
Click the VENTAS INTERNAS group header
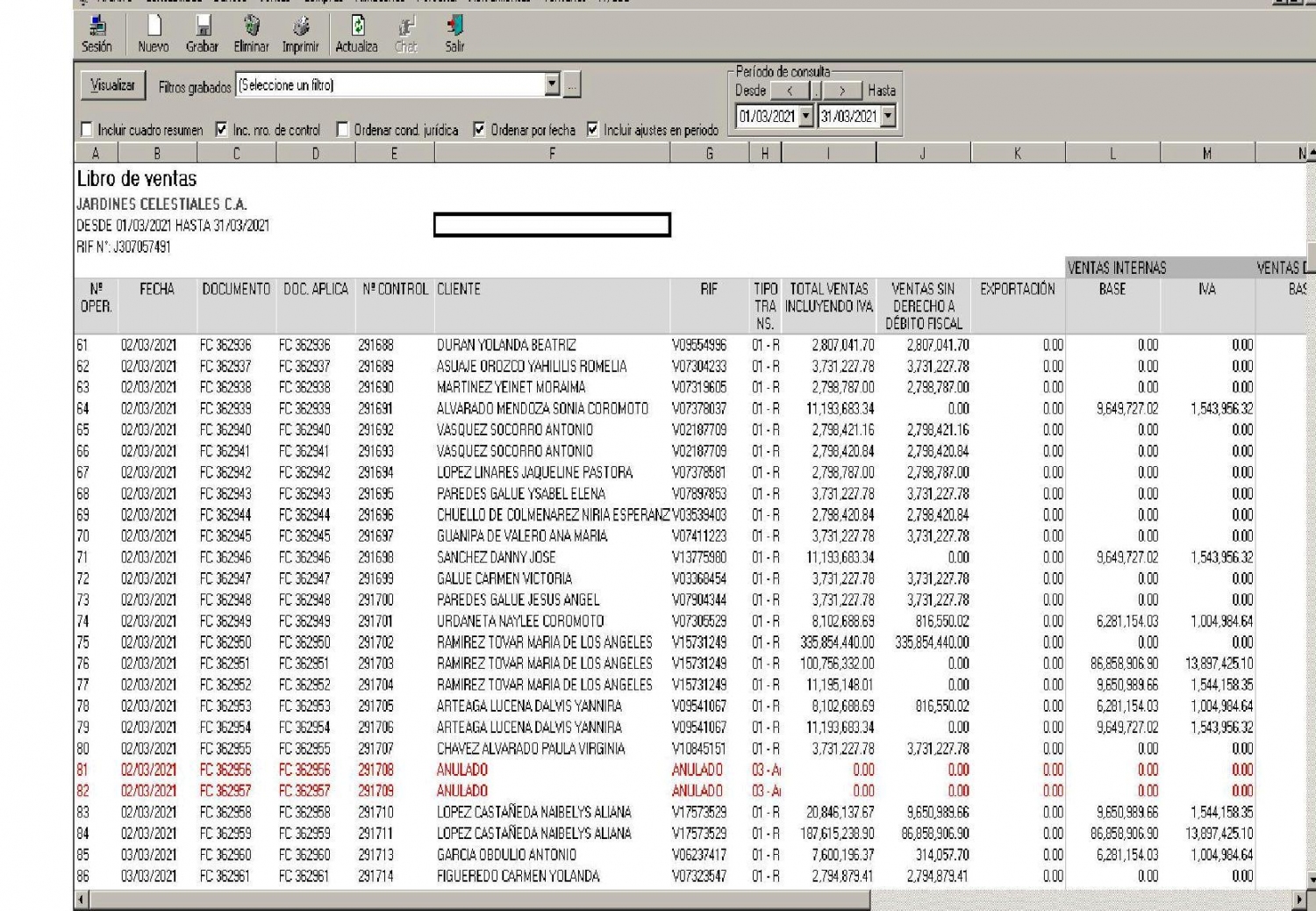point(1116,268)
